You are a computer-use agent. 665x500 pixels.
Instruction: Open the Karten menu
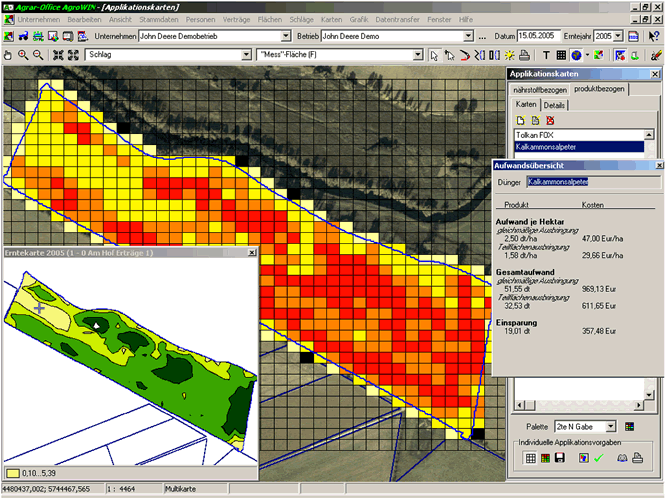(331, 20)
